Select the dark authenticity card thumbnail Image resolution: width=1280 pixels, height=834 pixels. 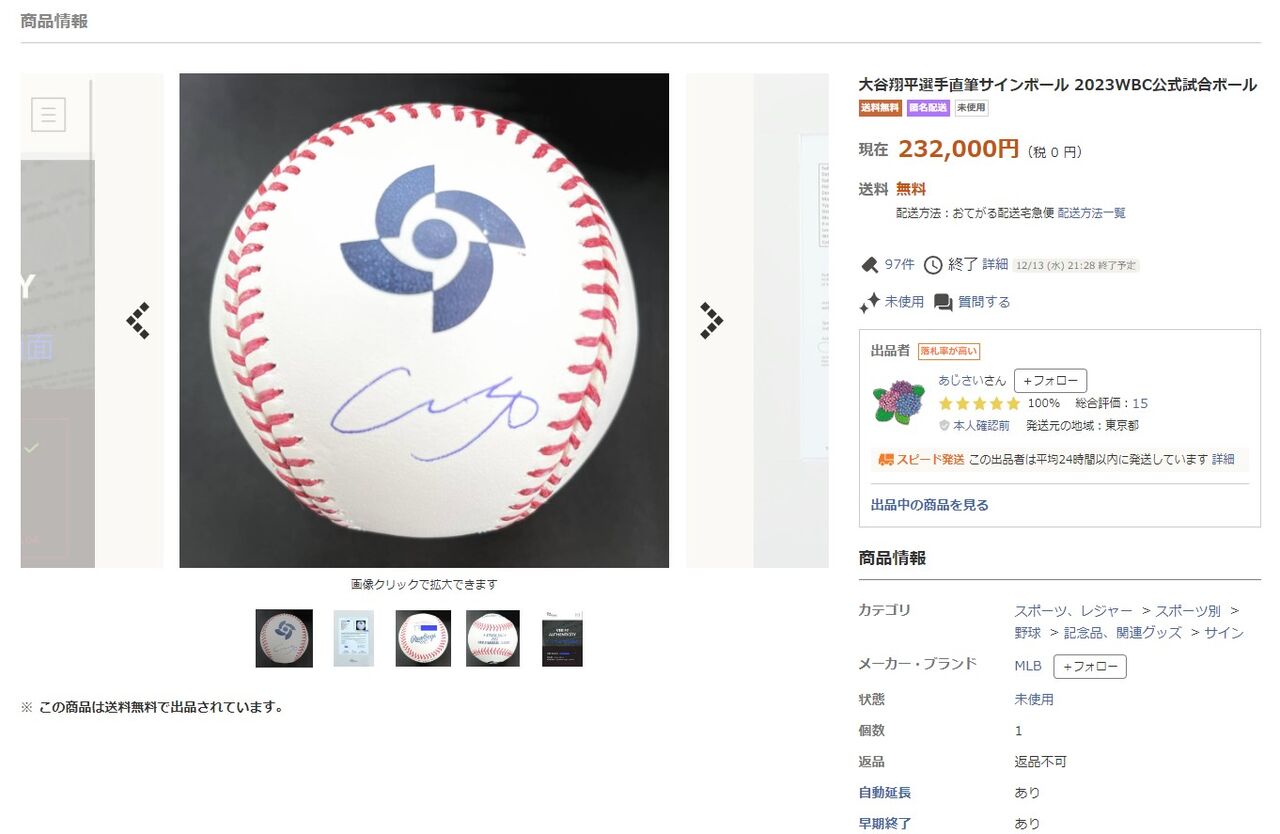pyautogui.click(x=562, y=638)
